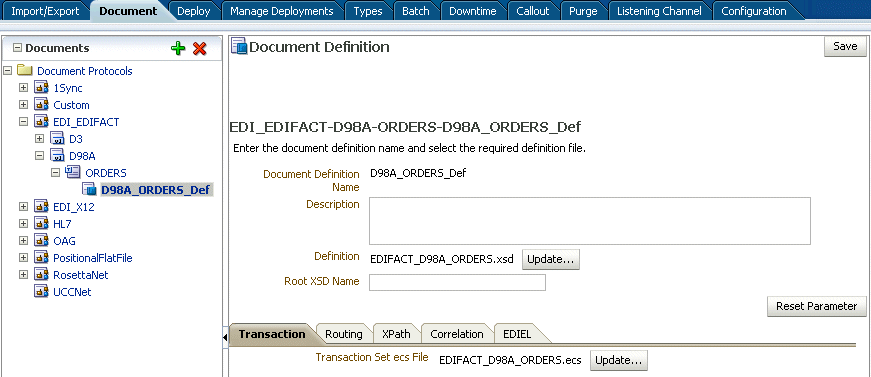Open the Callout tab
The image size is (871, 377).
(x=533, y=11)
